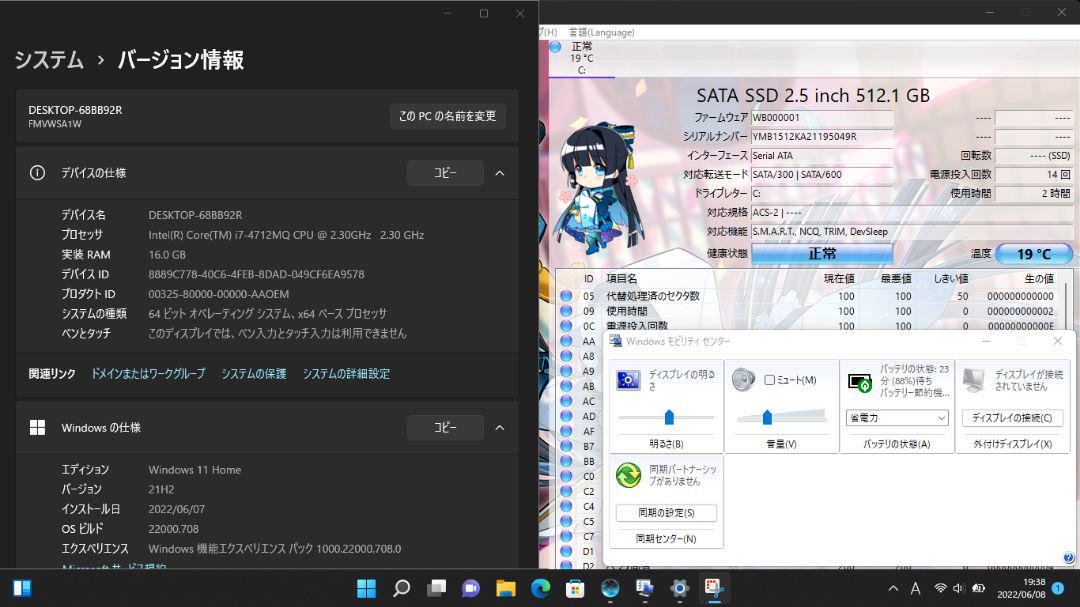Click the バッテリの状態(A) label
The image size is (1080, 607).
(x=897, y=444)
